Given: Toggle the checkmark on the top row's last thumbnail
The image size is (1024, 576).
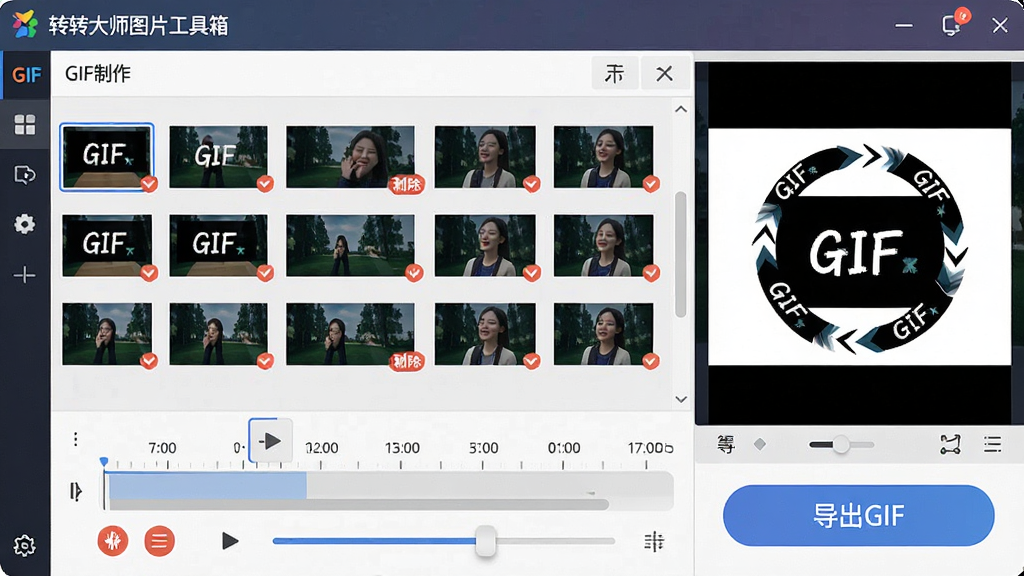Looking at the screenshot, I should tap(651, 184).
